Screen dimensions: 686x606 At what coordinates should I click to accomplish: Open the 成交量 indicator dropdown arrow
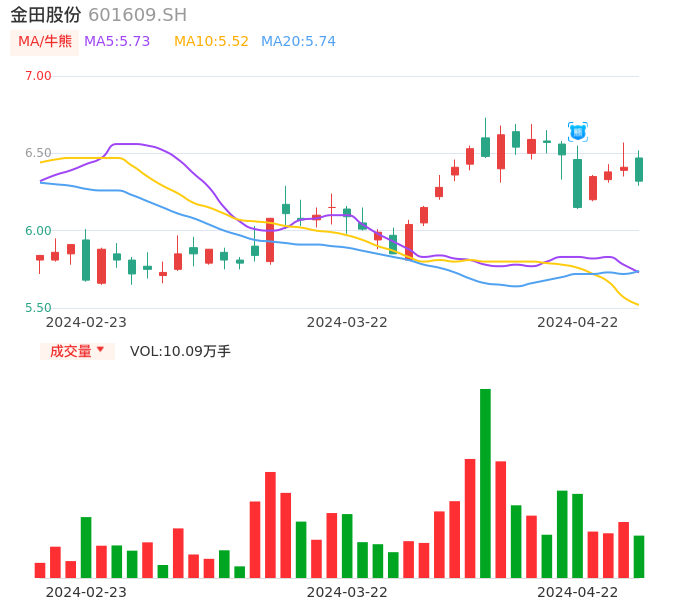[x=100, y=350]
